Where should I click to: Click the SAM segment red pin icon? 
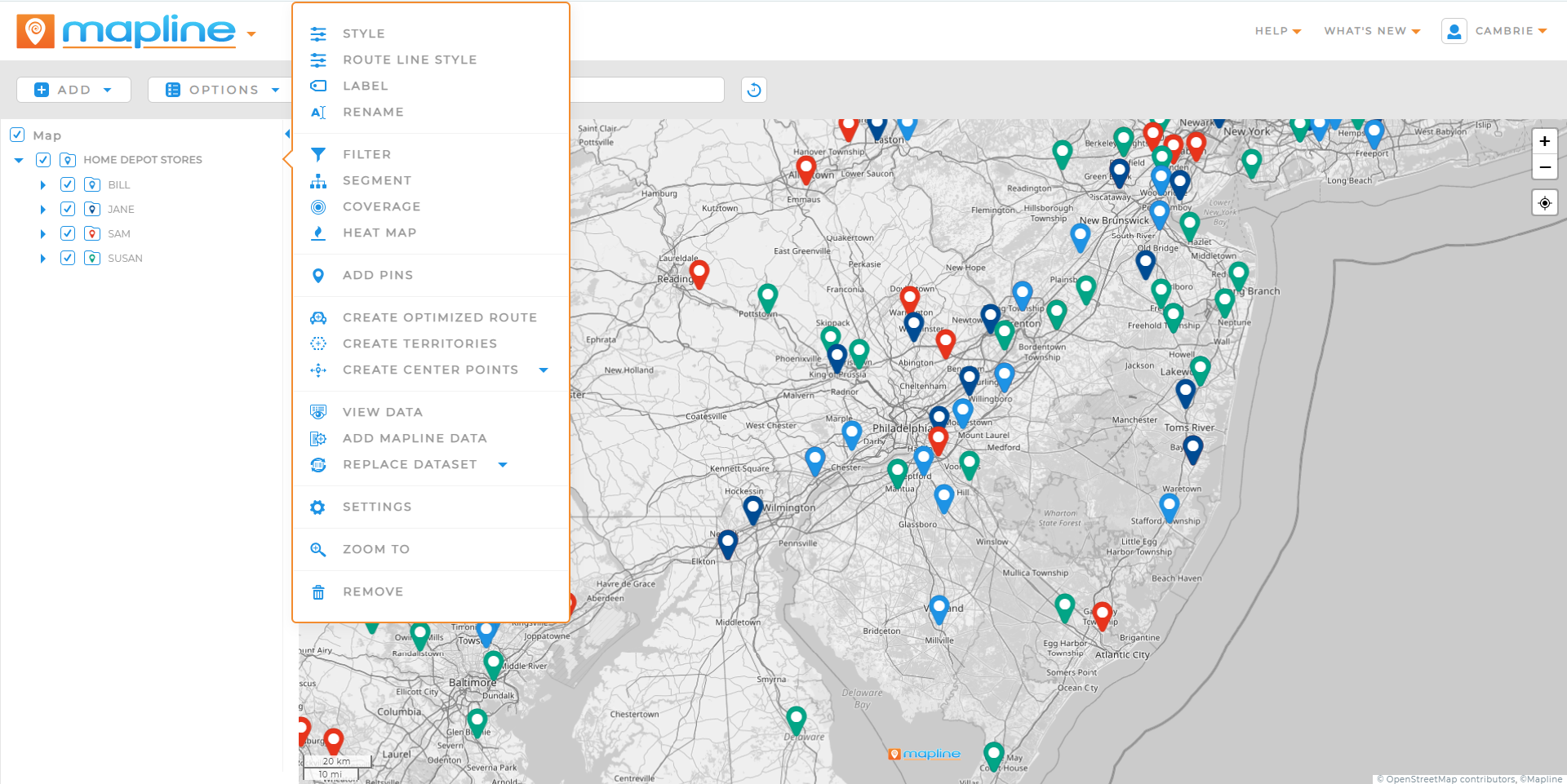(x=92, y=233)
